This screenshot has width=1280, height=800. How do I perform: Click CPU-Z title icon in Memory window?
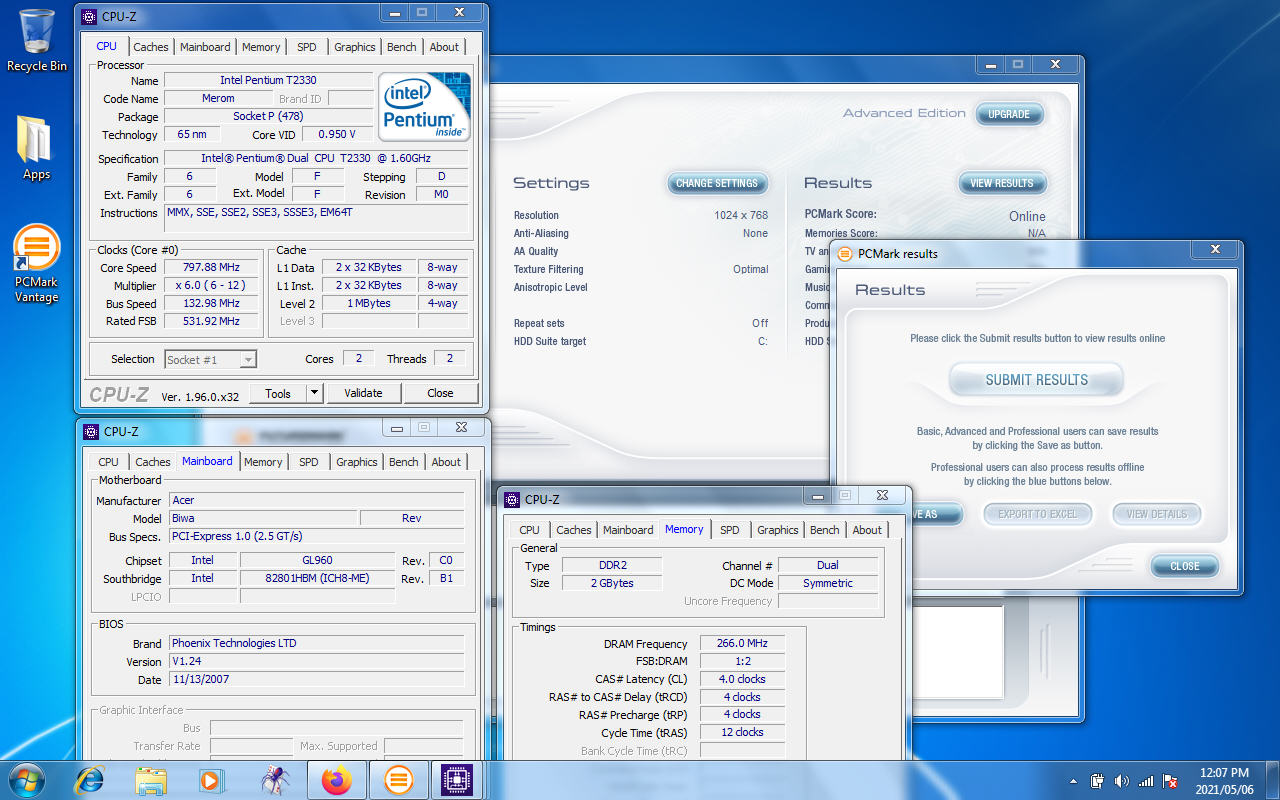(x=512, y=499)
